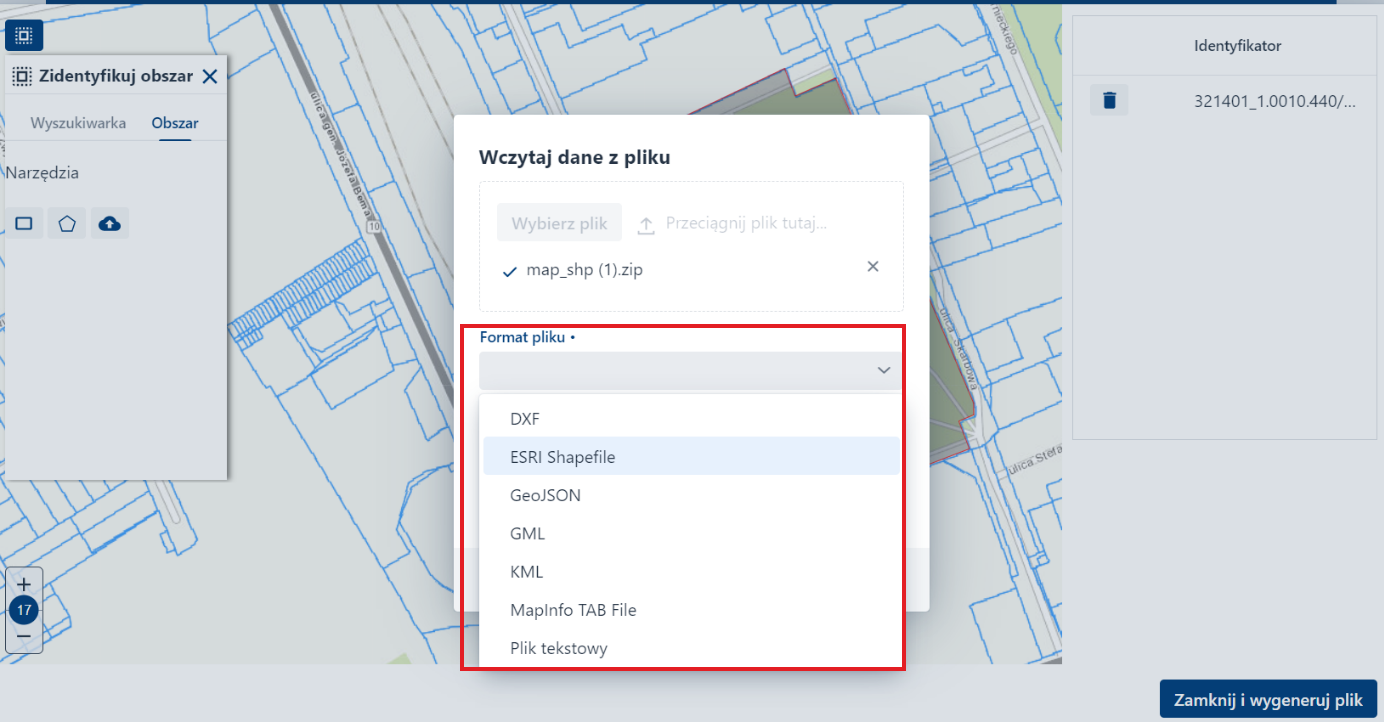Select the polygon area drawing tool
The height and width of the screenshot is (722, 1385).
click(x=67, y=223)
